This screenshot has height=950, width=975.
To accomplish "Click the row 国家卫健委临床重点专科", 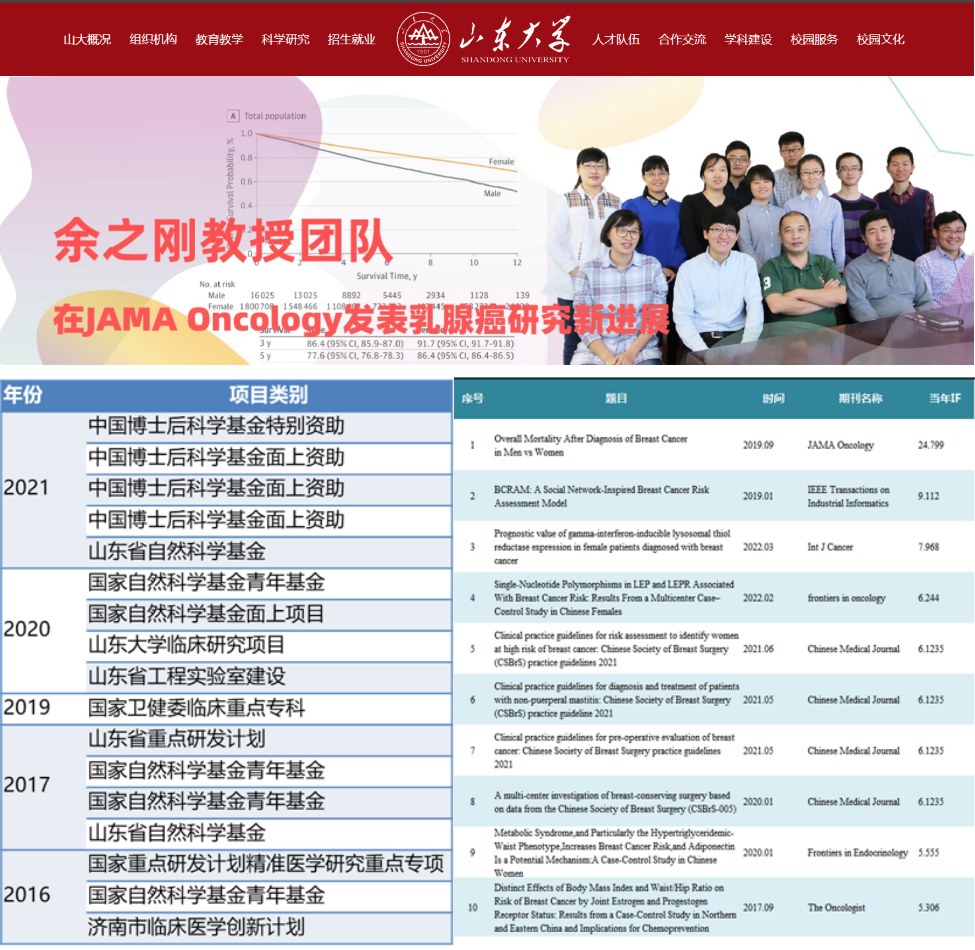I will tap(269, 708).
